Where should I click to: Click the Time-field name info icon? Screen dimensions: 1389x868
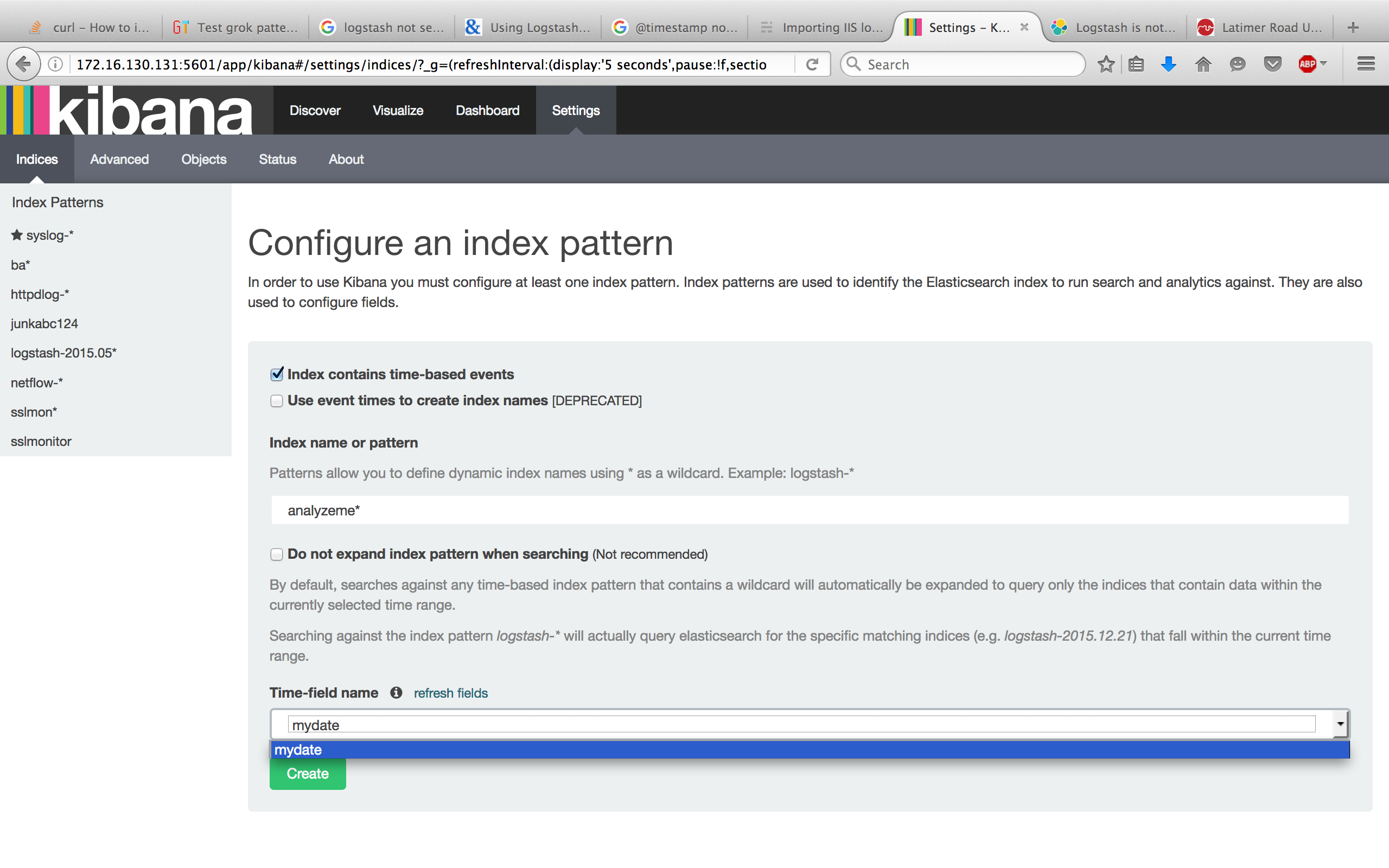tap(396, 692)
